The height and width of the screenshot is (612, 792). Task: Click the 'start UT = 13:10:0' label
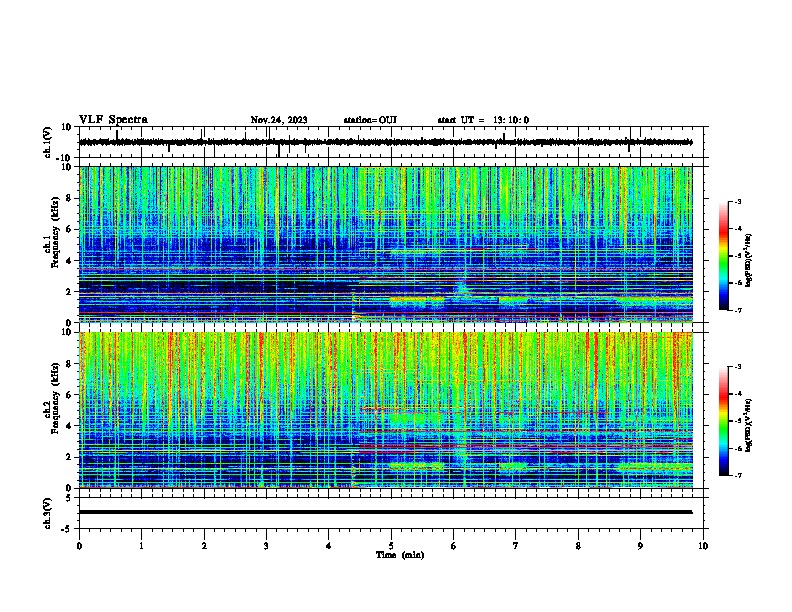coord(483,120)
